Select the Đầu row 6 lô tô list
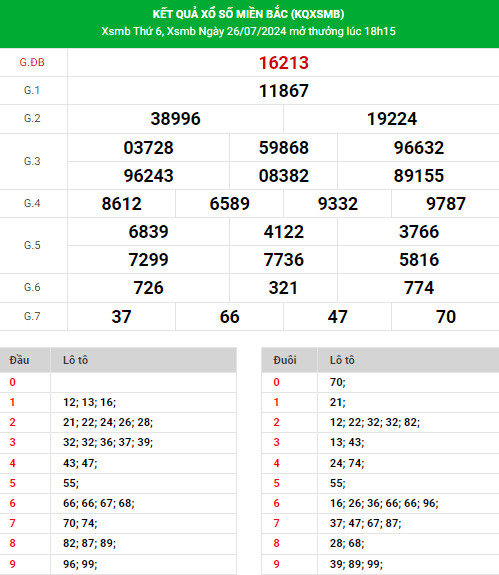Screen dimensions: 499x575 (x=99, y=503)
